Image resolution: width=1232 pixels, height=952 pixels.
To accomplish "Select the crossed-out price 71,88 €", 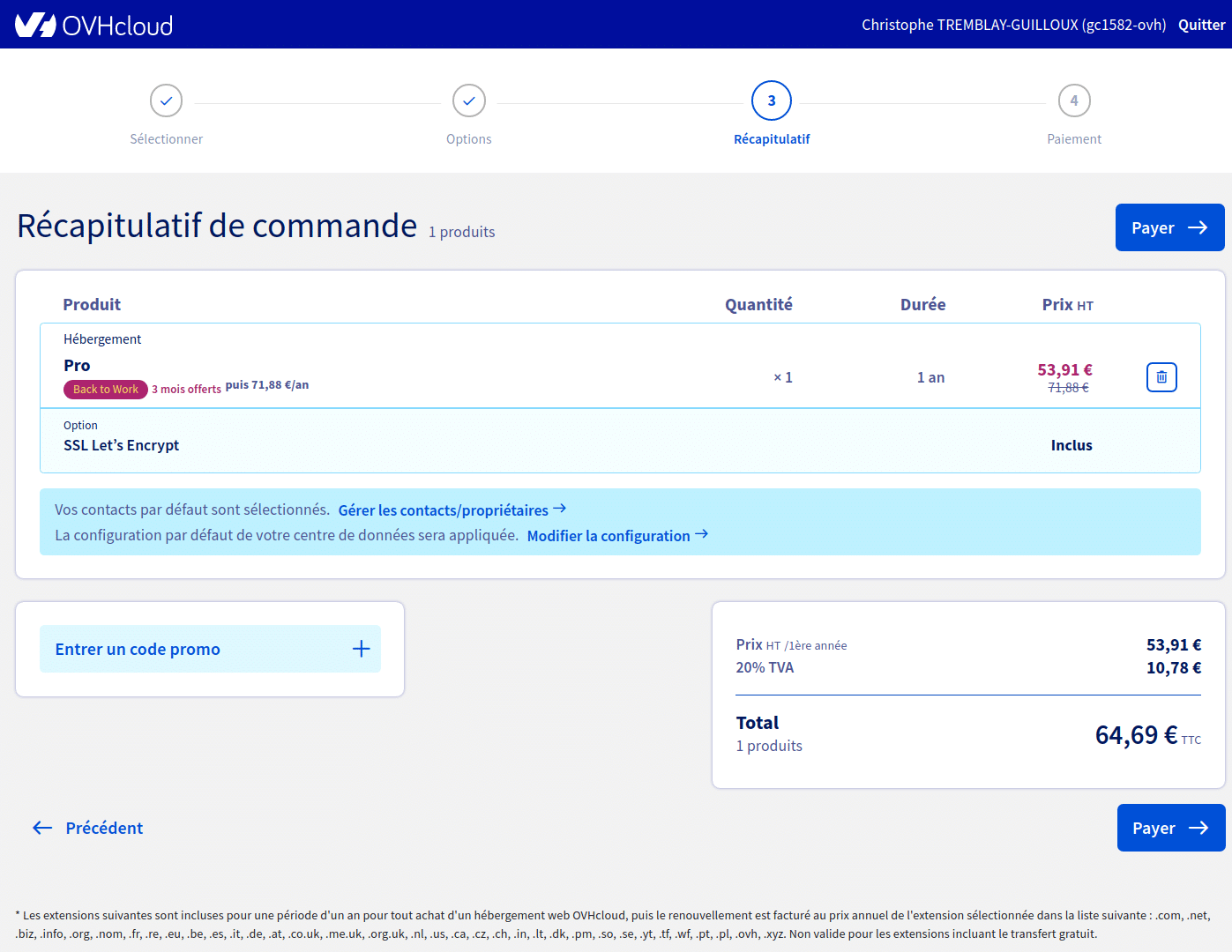I will tap(1068, 388).
